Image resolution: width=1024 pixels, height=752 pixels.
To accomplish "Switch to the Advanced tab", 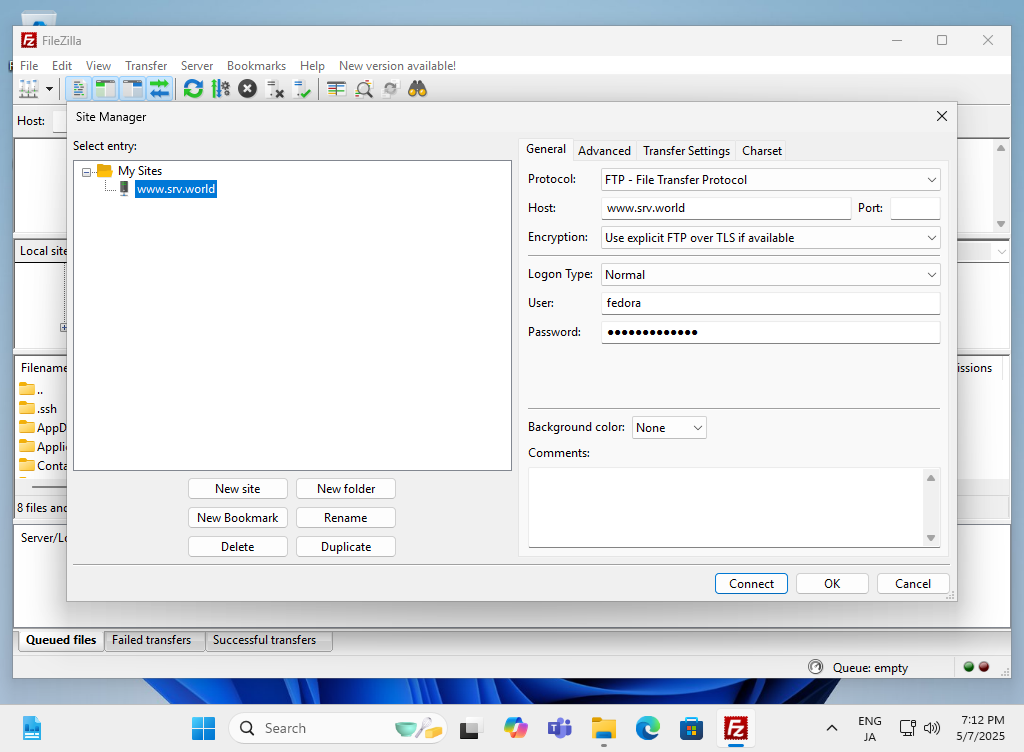I will [x=604, y=151].
